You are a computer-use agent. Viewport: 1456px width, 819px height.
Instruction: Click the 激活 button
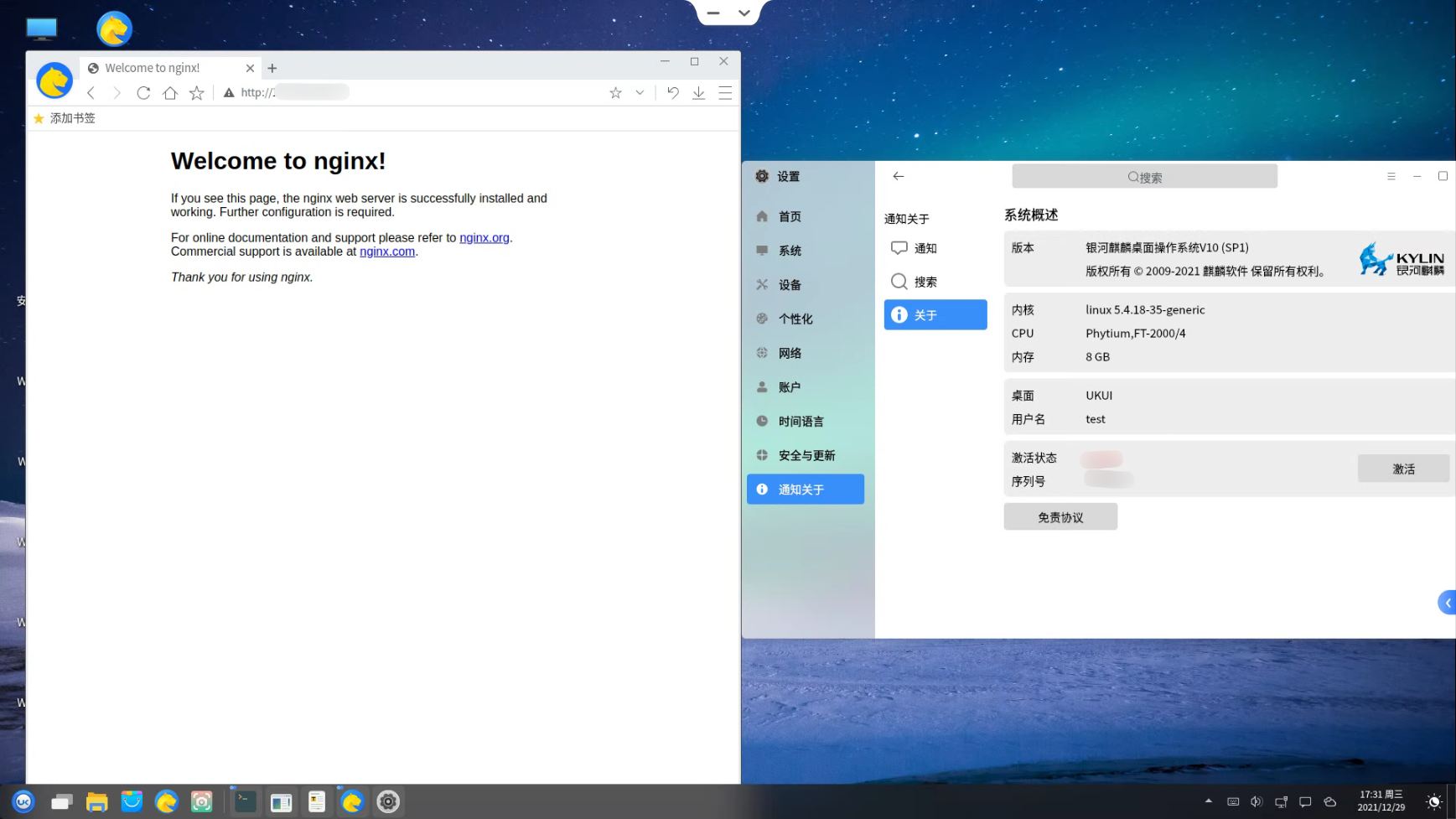(1404, 469)
